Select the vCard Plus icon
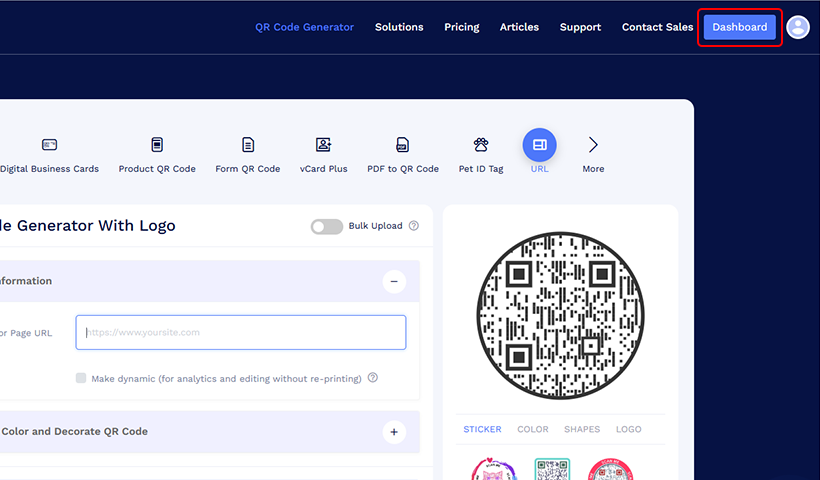 323,144
